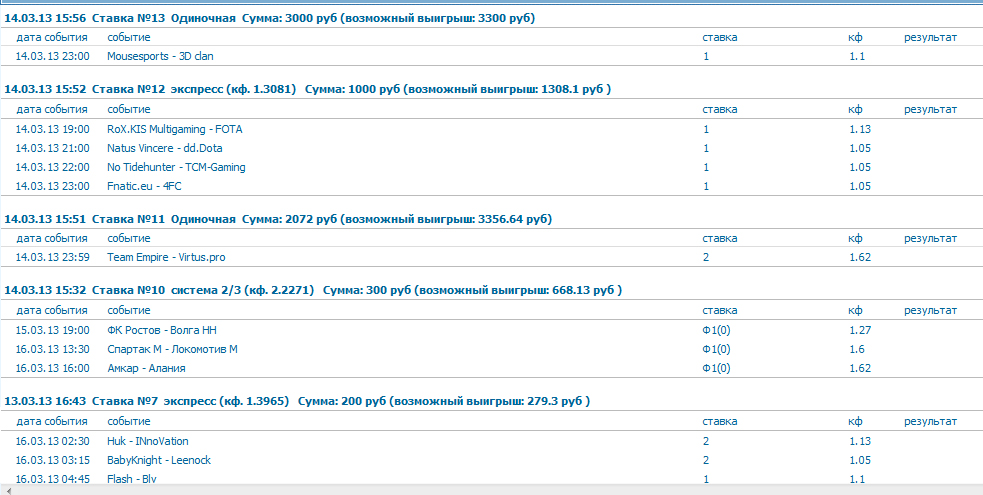Click the дата события header under Ставка №7
This screenshot has height=495, width=983.
52,420
